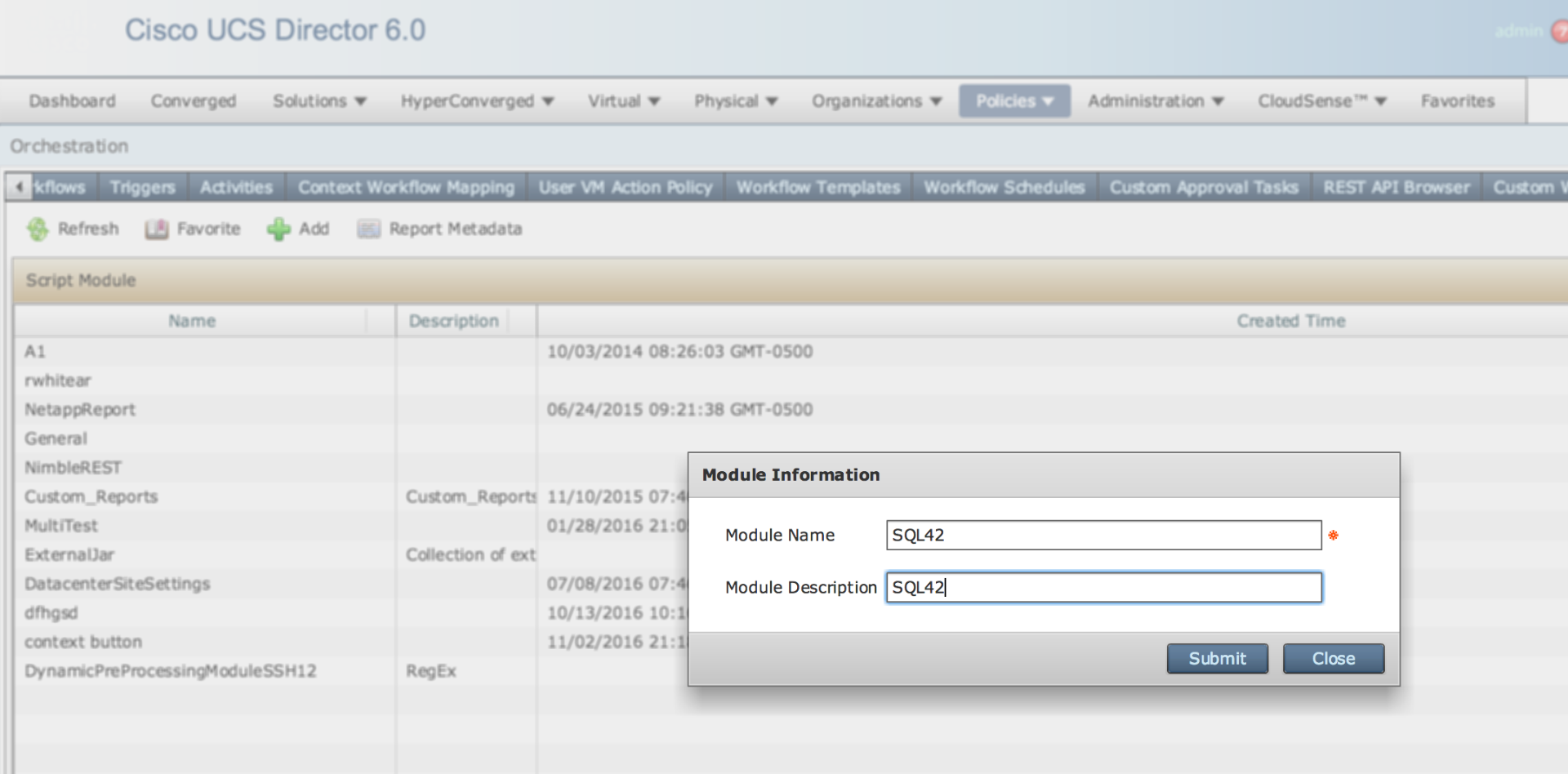This screenshot has height=774, width=1568.
Task: Sort by the Name column header
Action: [x=192, y=322]
